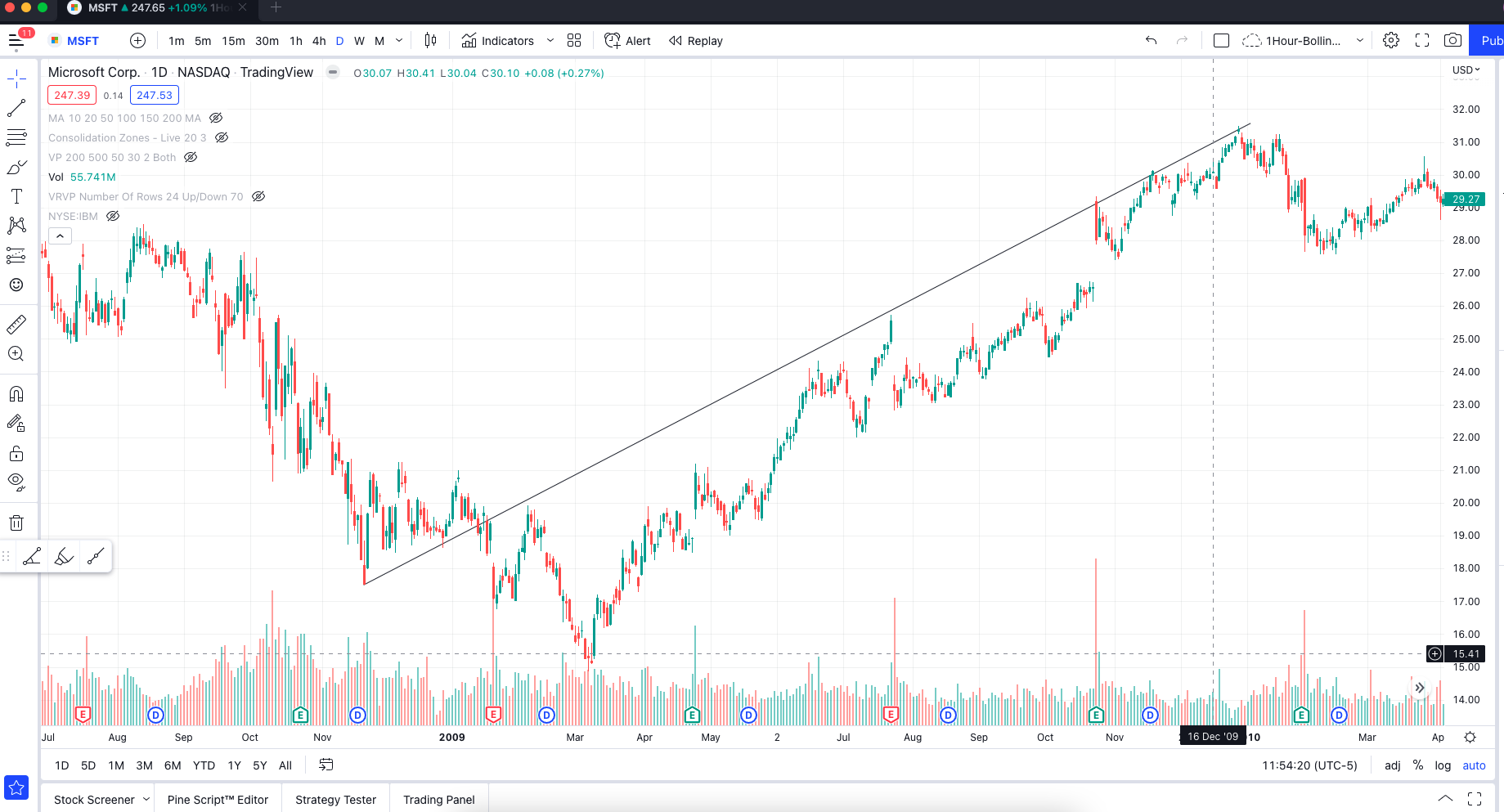Open the Fibonacci retracement tools
Image resolution: width=1504 pixels, height=812 pixels.
[16, 137]
